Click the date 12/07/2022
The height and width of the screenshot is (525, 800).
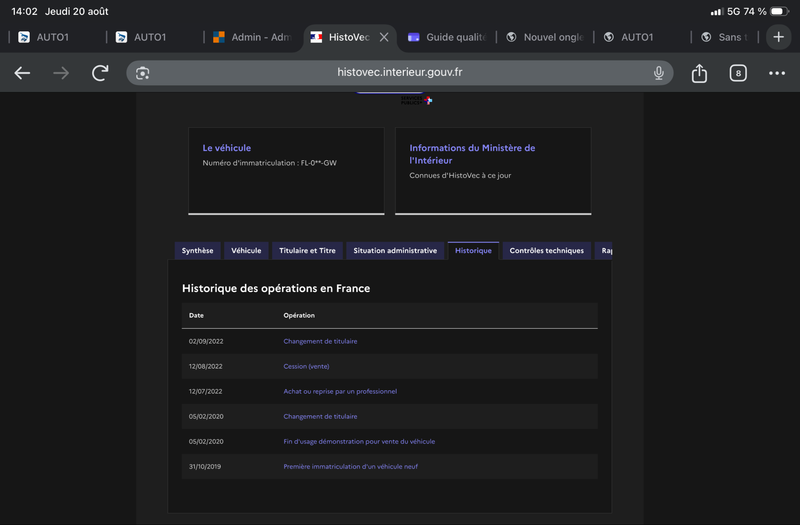pyautogui.click(x=206, y=391)
